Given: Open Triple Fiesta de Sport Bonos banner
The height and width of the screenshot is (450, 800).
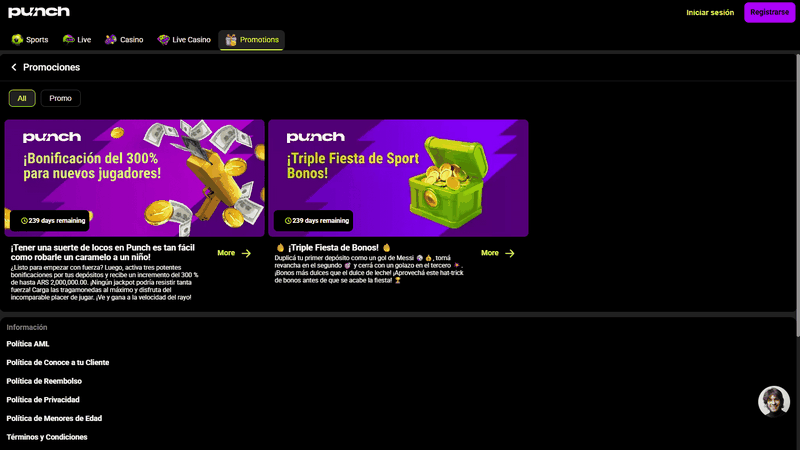Looking at the screenshot, I should coord(398,177).
